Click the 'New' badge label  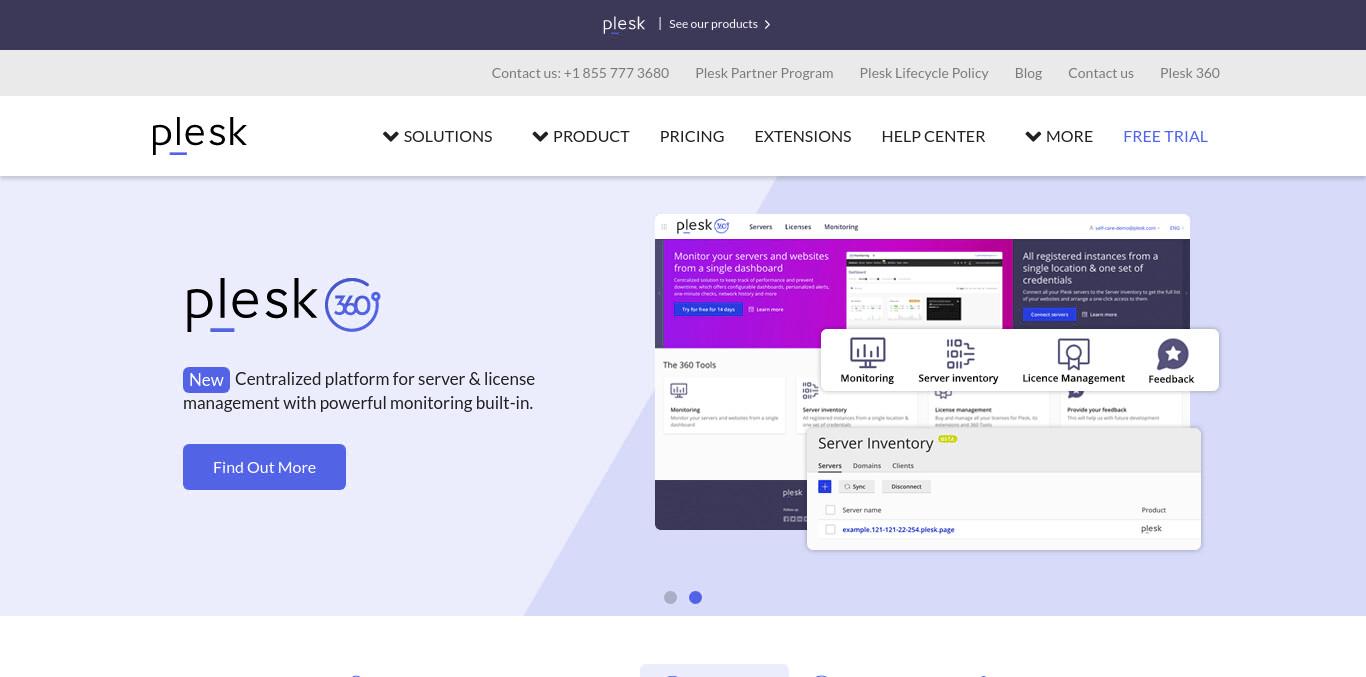(x=206, y=380)
